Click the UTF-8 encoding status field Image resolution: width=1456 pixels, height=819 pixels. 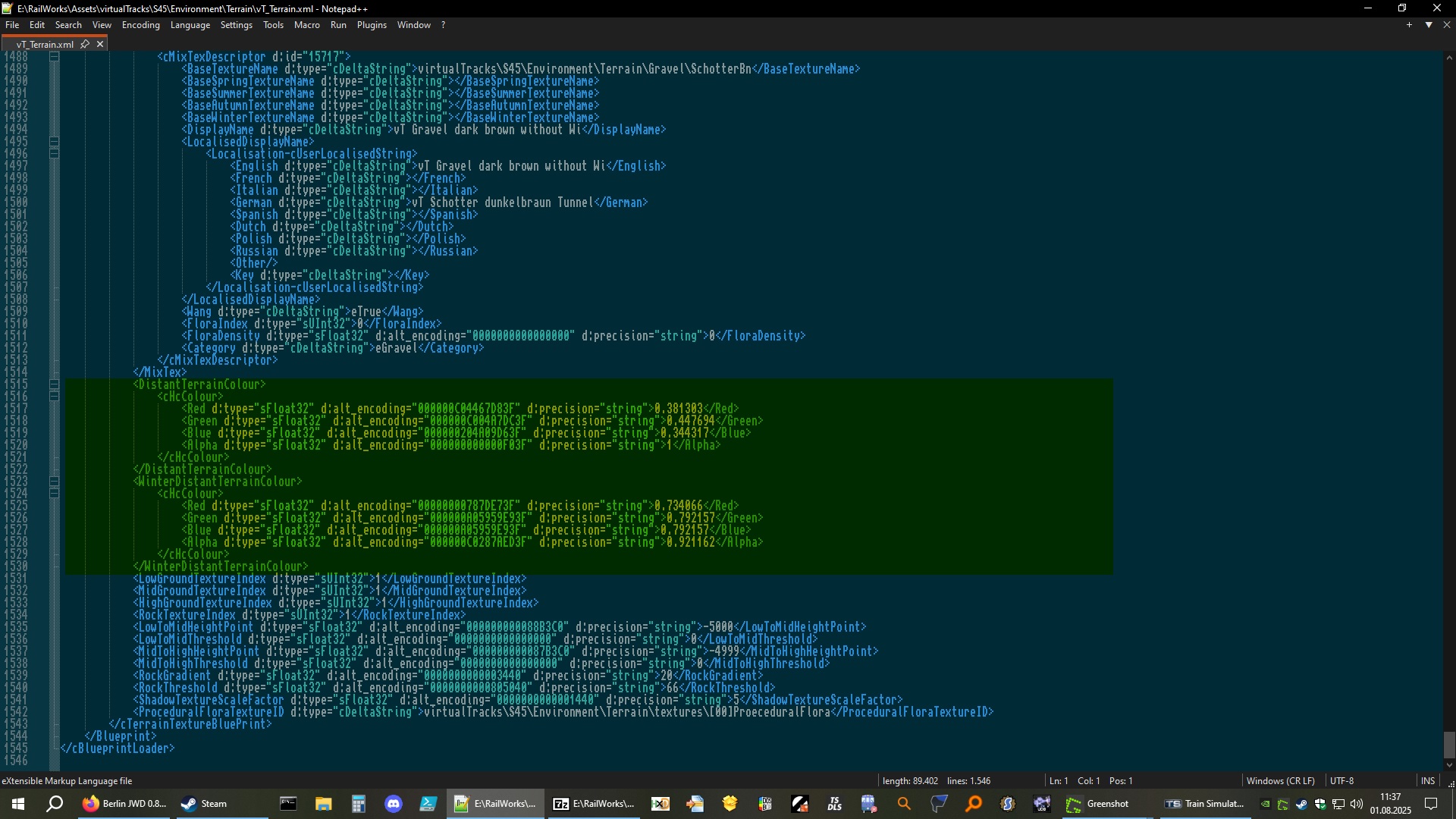pos(1341,780)
